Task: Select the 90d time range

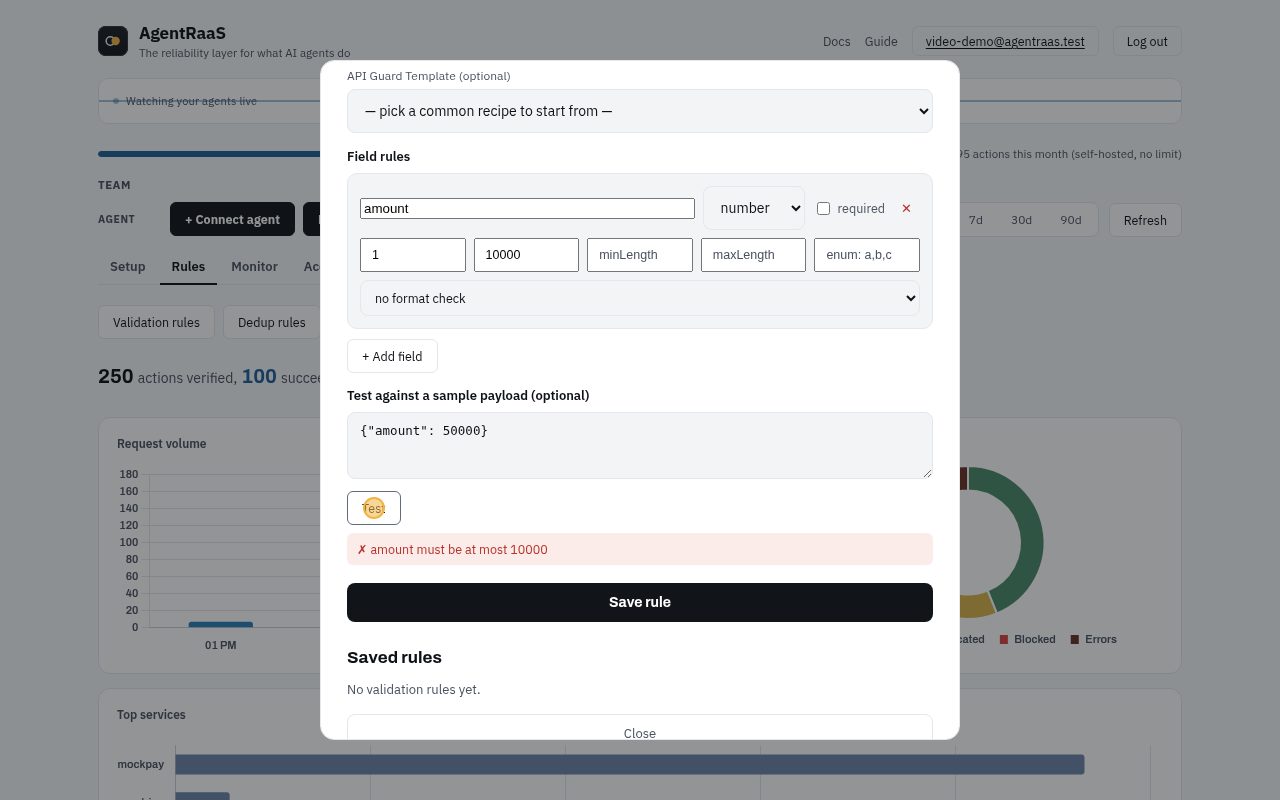Action: [1071, 219]
